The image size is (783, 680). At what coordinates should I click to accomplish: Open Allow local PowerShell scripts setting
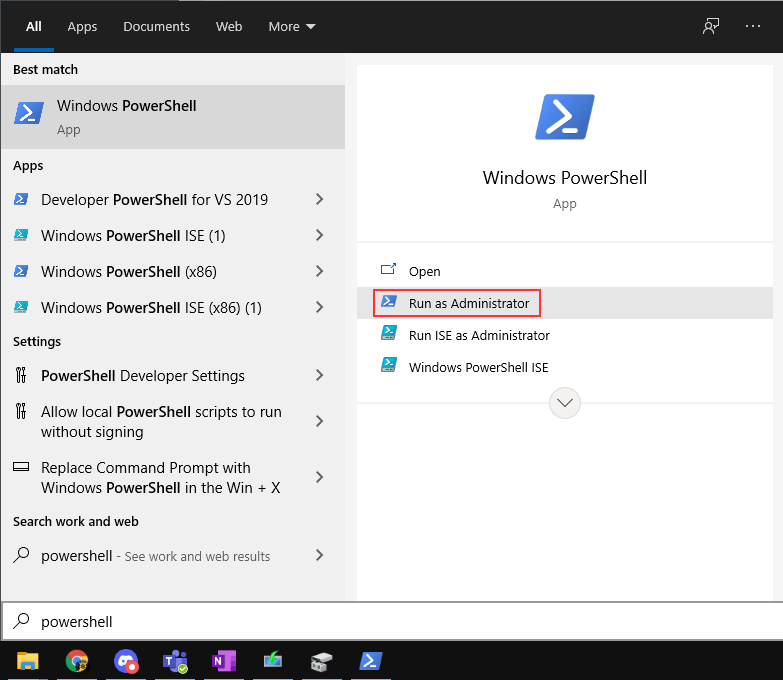click(173, 421)
